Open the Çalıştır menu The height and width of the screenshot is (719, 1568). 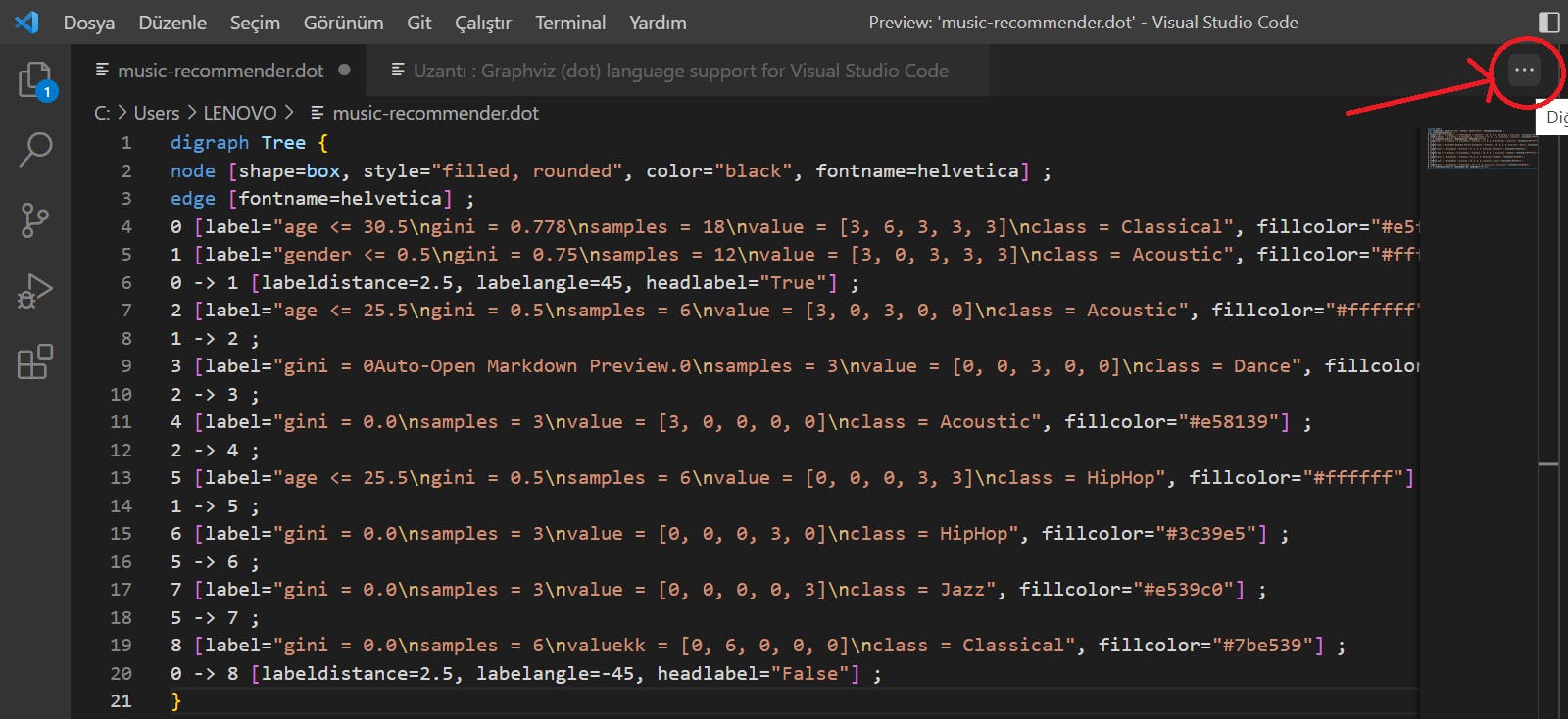[x=483, y=22]
